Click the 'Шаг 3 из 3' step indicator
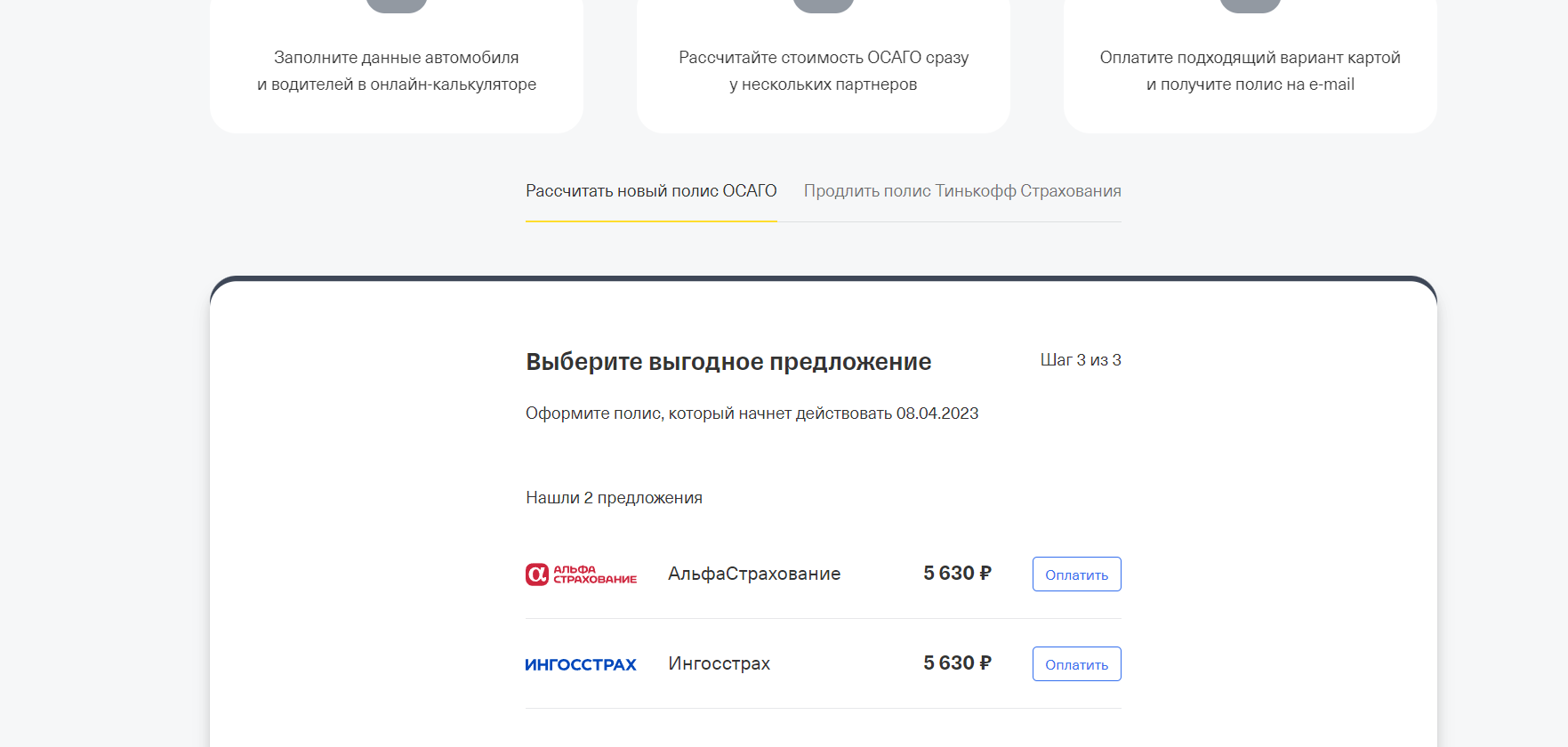1568x747 pixels. 1081,360
